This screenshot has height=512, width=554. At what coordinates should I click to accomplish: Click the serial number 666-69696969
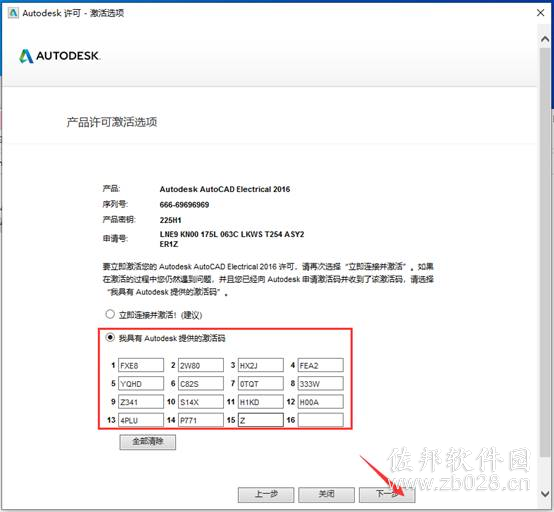(x=184, y=205)
